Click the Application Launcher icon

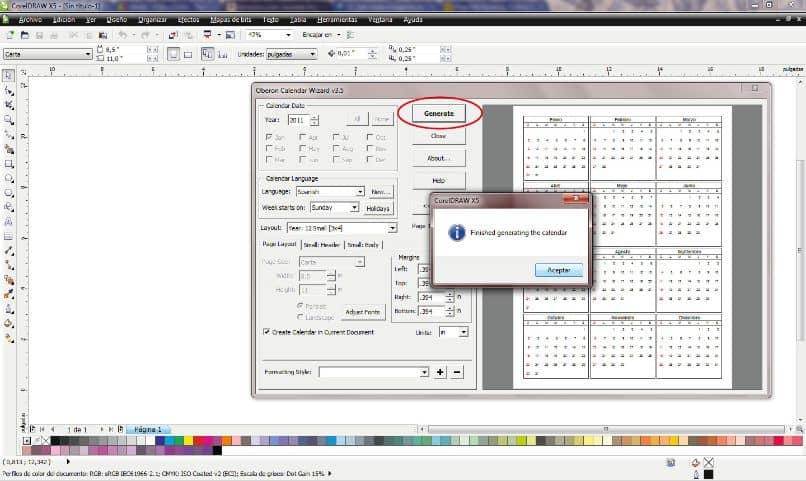208,35
